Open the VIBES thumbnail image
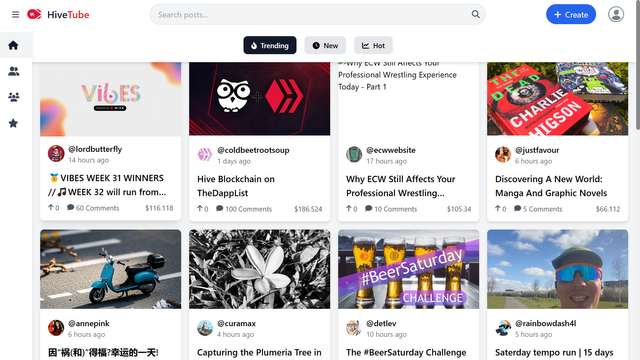 click(x=111, y=99)
